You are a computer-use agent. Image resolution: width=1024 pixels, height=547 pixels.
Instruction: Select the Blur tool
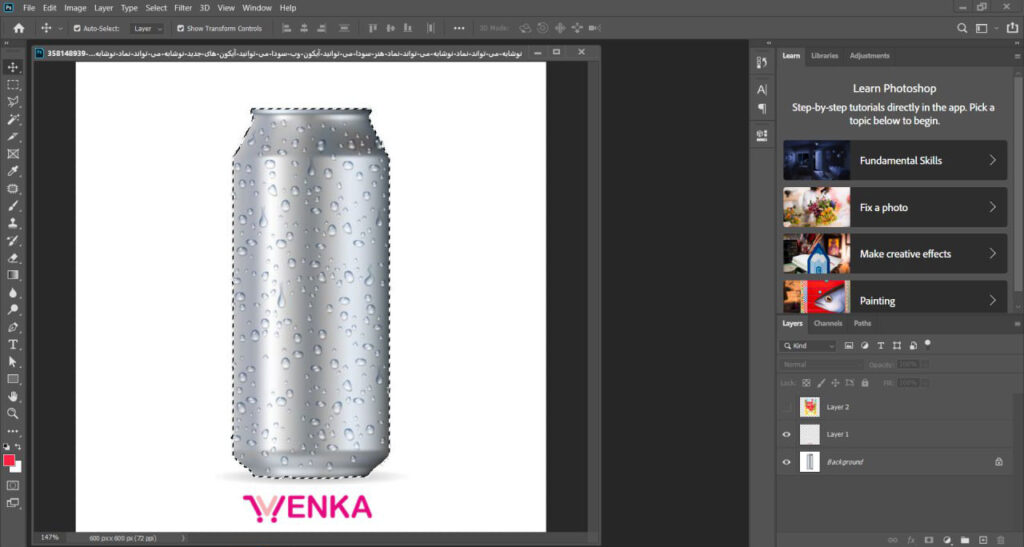(12, 292)
